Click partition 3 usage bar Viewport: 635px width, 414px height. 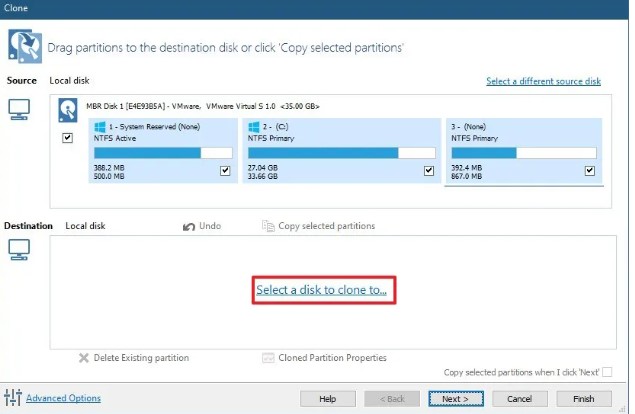(x=524, y=153)
